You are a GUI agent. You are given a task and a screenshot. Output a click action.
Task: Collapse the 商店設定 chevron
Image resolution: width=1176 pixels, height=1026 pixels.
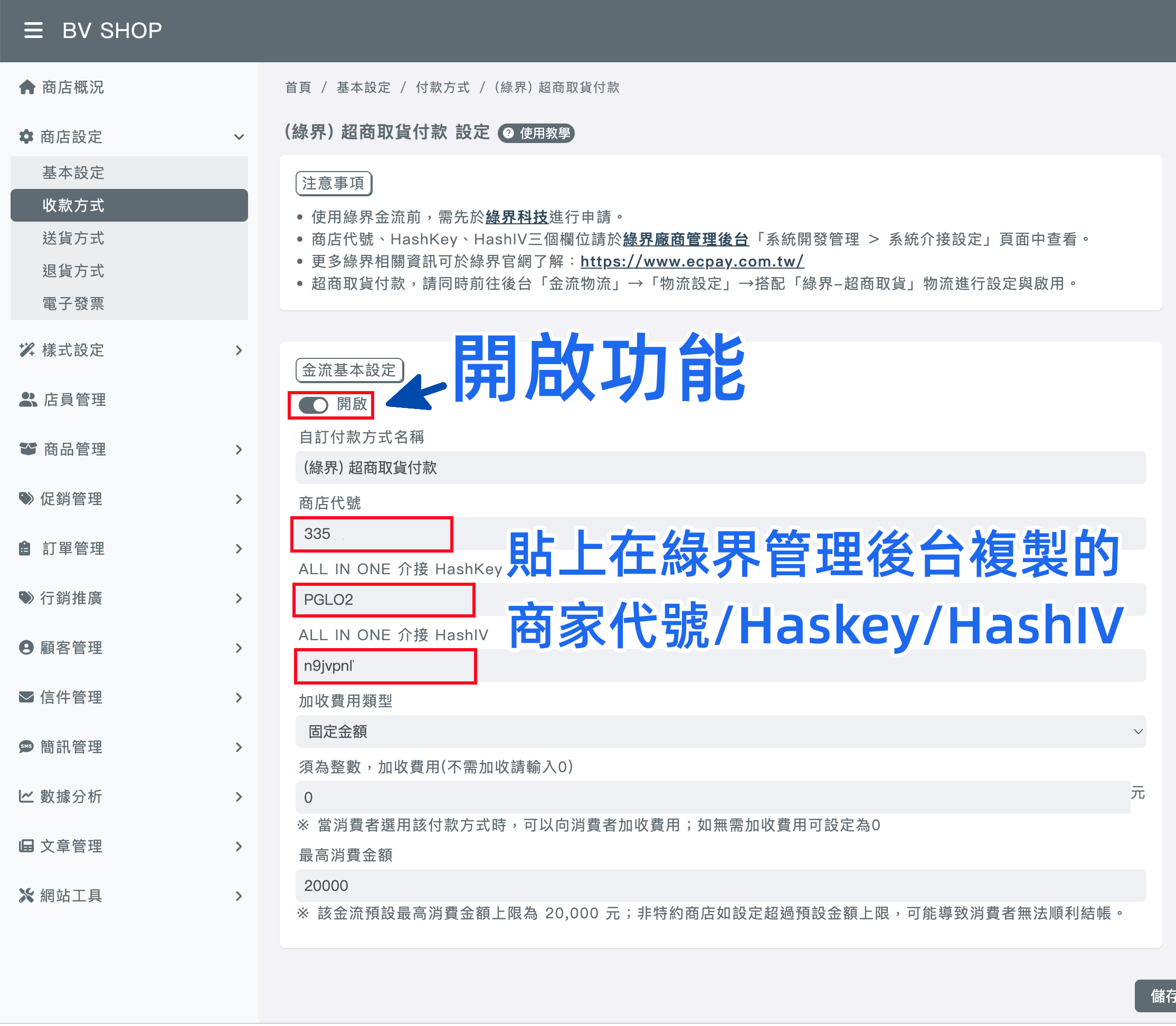click(x=239, y=137)
